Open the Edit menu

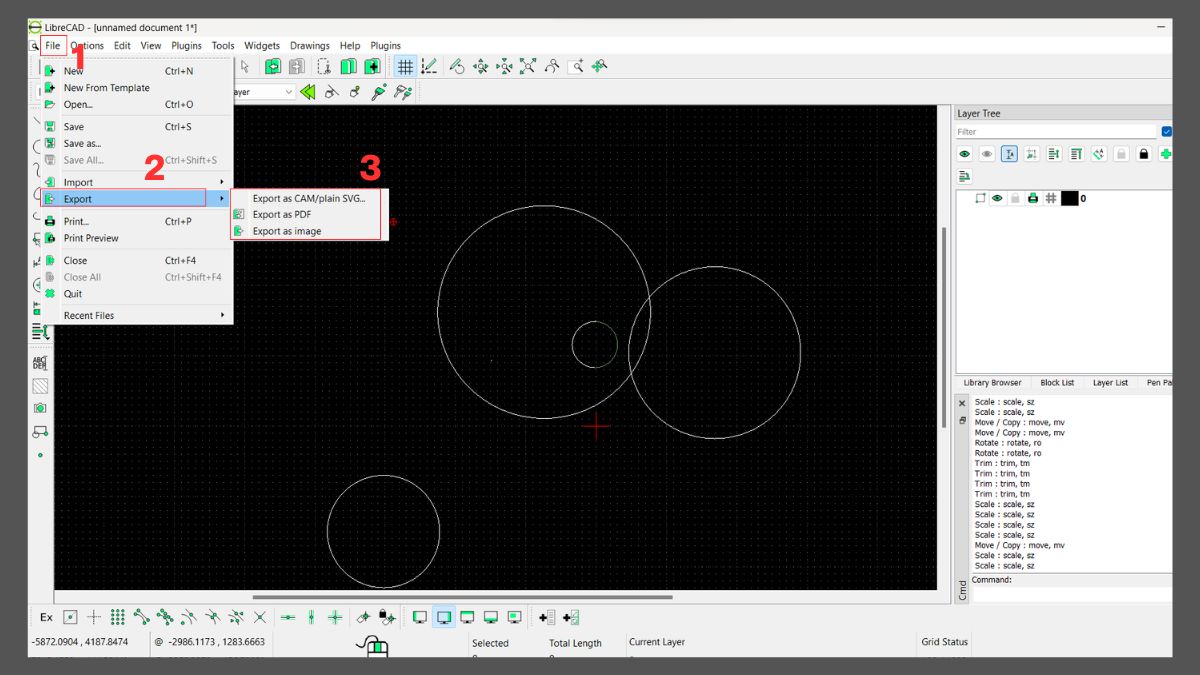coord(122,45)
